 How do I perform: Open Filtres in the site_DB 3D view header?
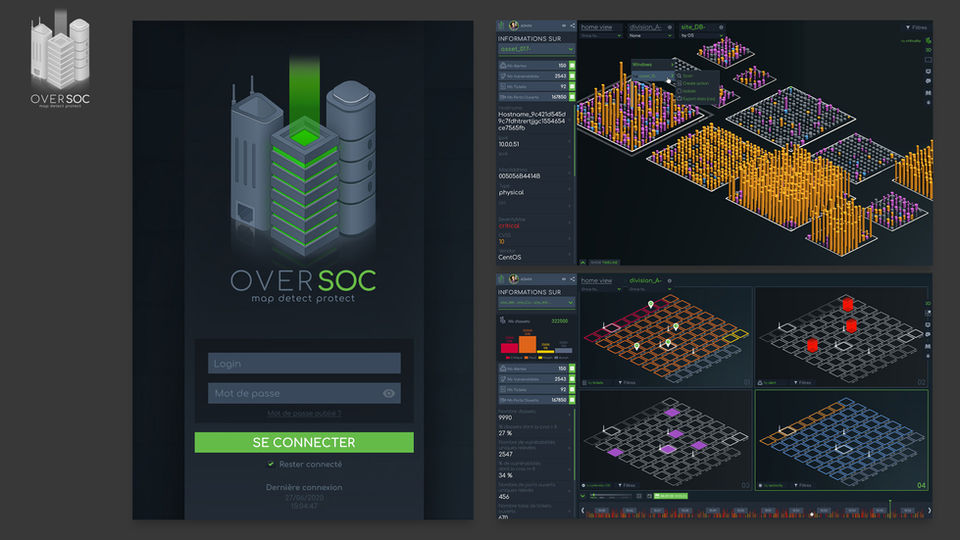917,27
